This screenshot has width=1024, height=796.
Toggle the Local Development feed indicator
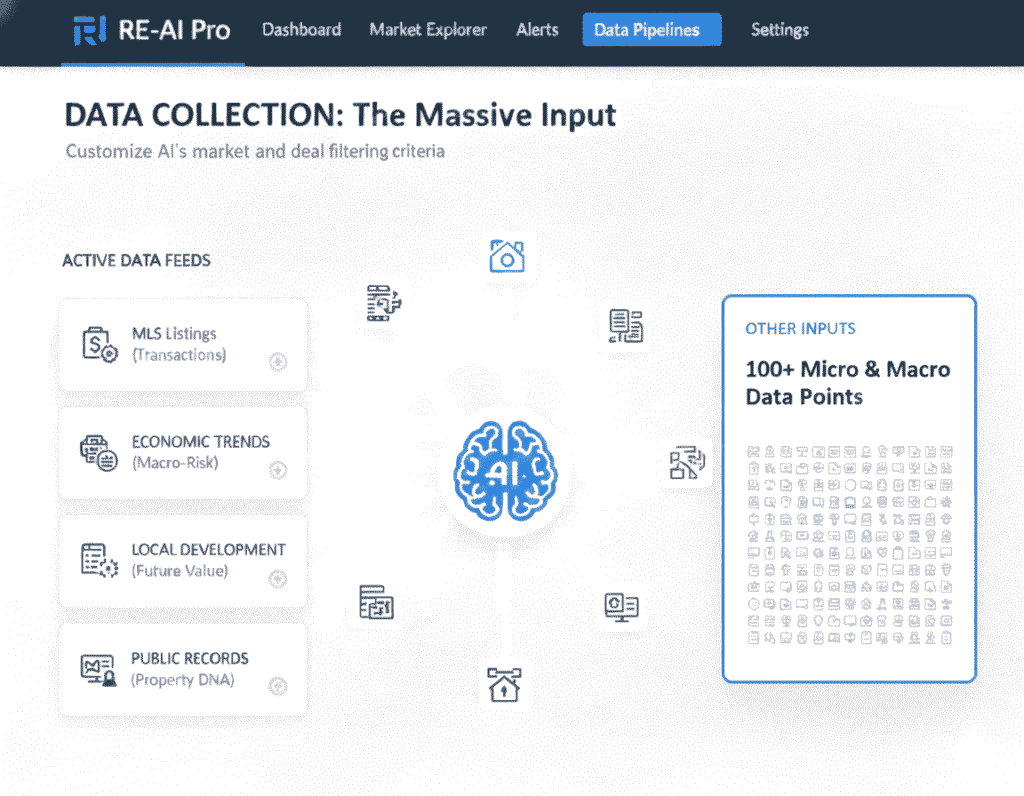[x=278, y=578]
